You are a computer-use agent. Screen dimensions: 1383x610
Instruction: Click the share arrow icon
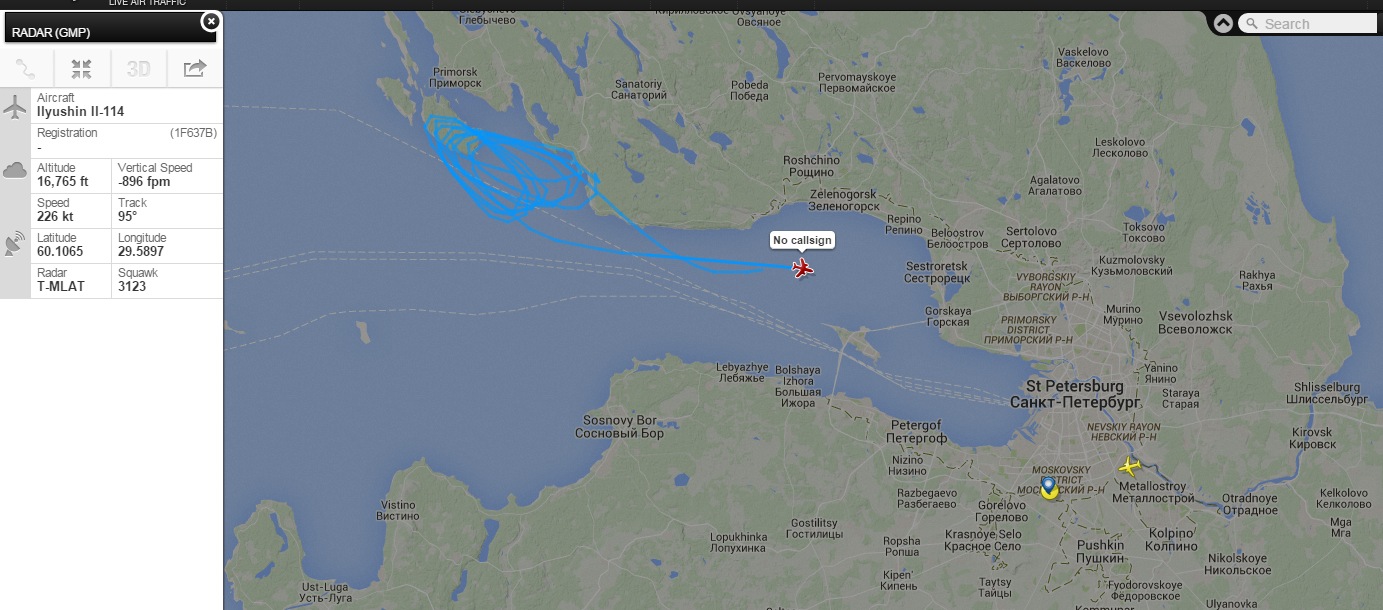pyautogui.click(x=194, y=68)
